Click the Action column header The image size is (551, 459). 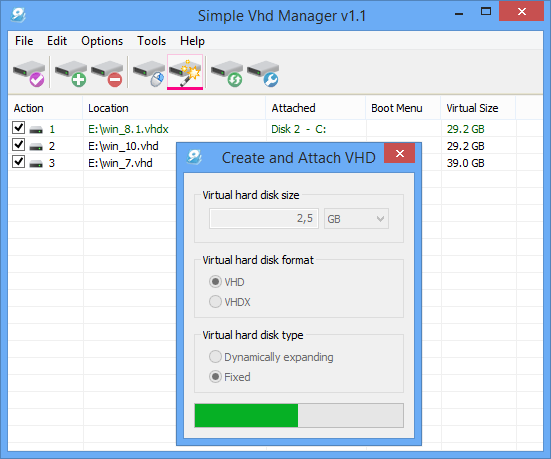(x=45, y=108)
